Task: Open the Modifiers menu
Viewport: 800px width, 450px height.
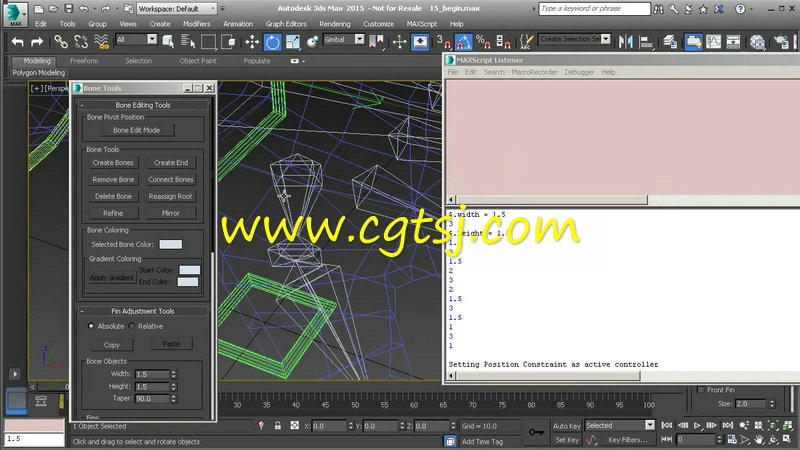Action: [x=196, y=24]
